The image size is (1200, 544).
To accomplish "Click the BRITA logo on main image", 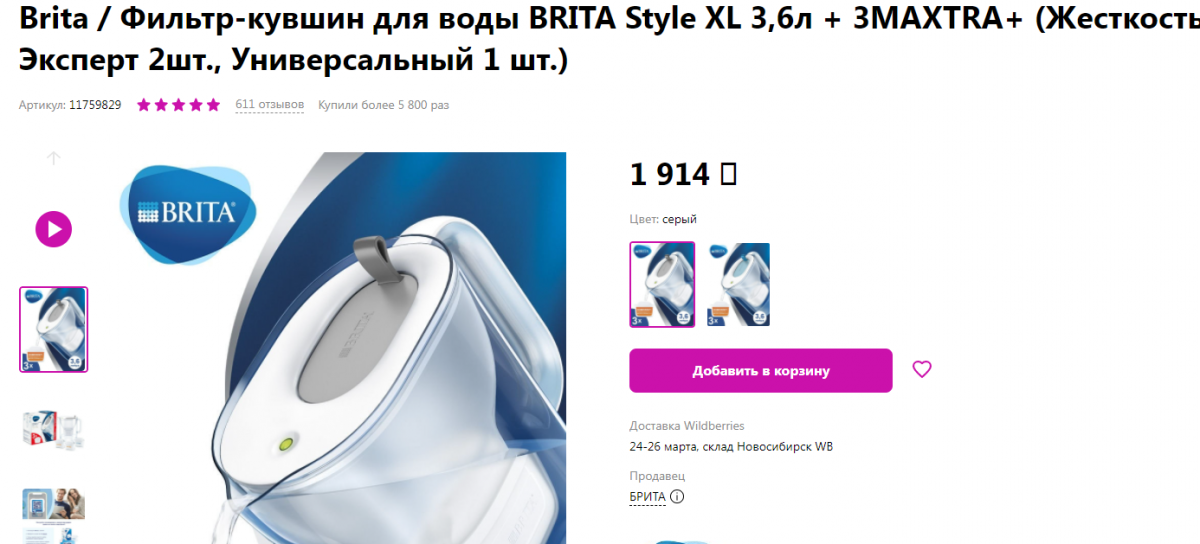I will pyautogui.click(x=187, y=212).
